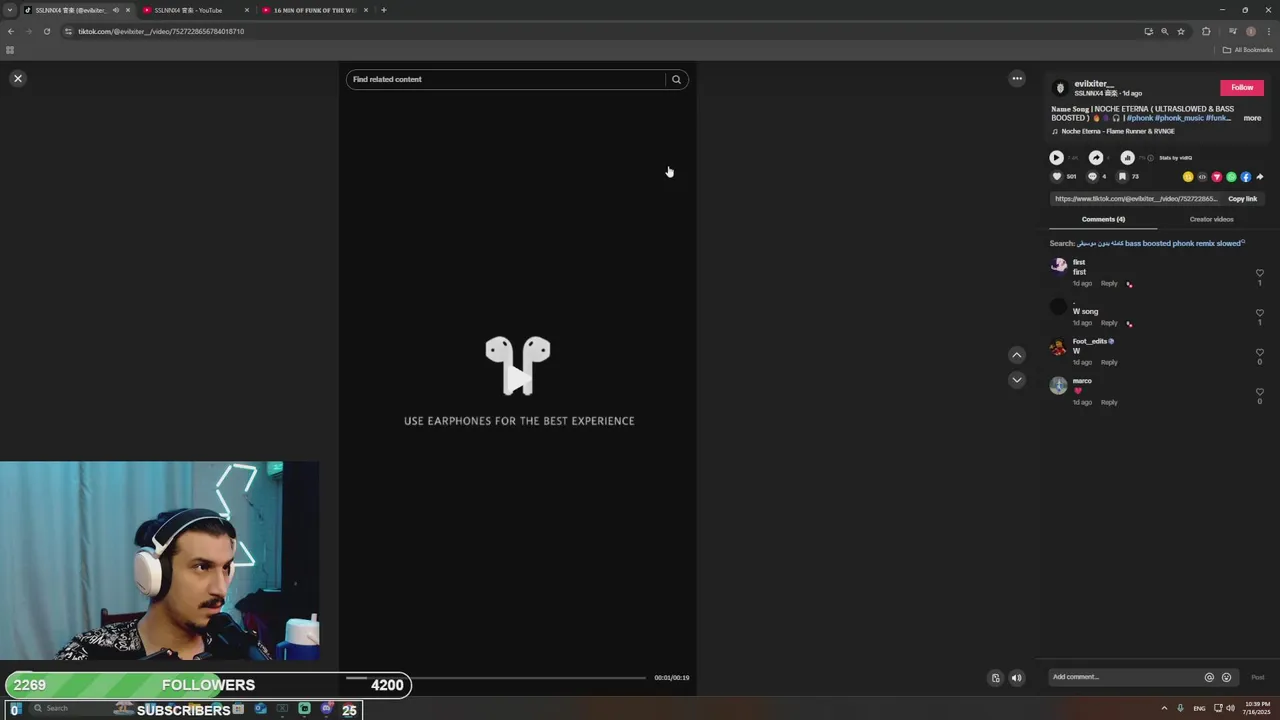The height and width of the screenshot is (720, 1280).
Task: Click the address bar URL
Action: pyautogui.click(x=161, y=31)
